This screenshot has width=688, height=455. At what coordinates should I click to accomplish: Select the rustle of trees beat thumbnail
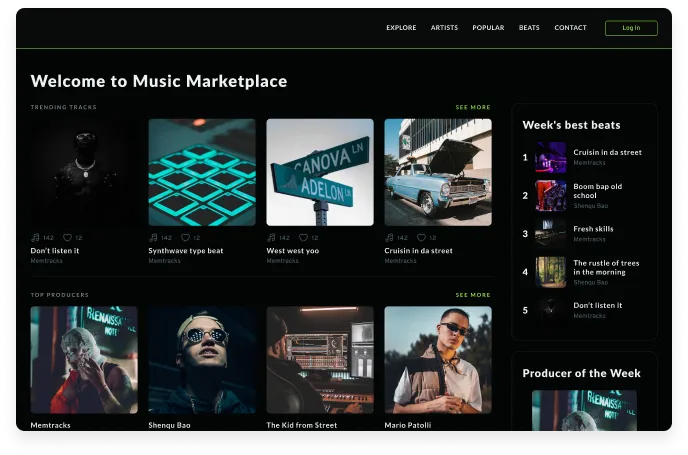click(551, 272)
